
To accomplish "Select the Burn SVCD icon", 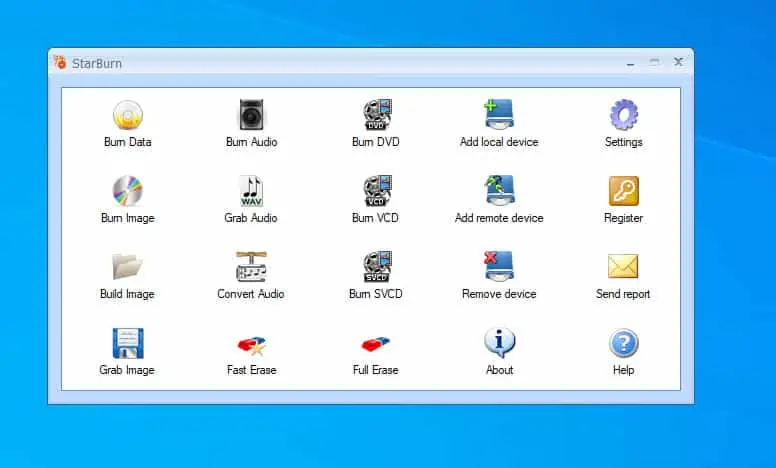I will tap(377, 267).
